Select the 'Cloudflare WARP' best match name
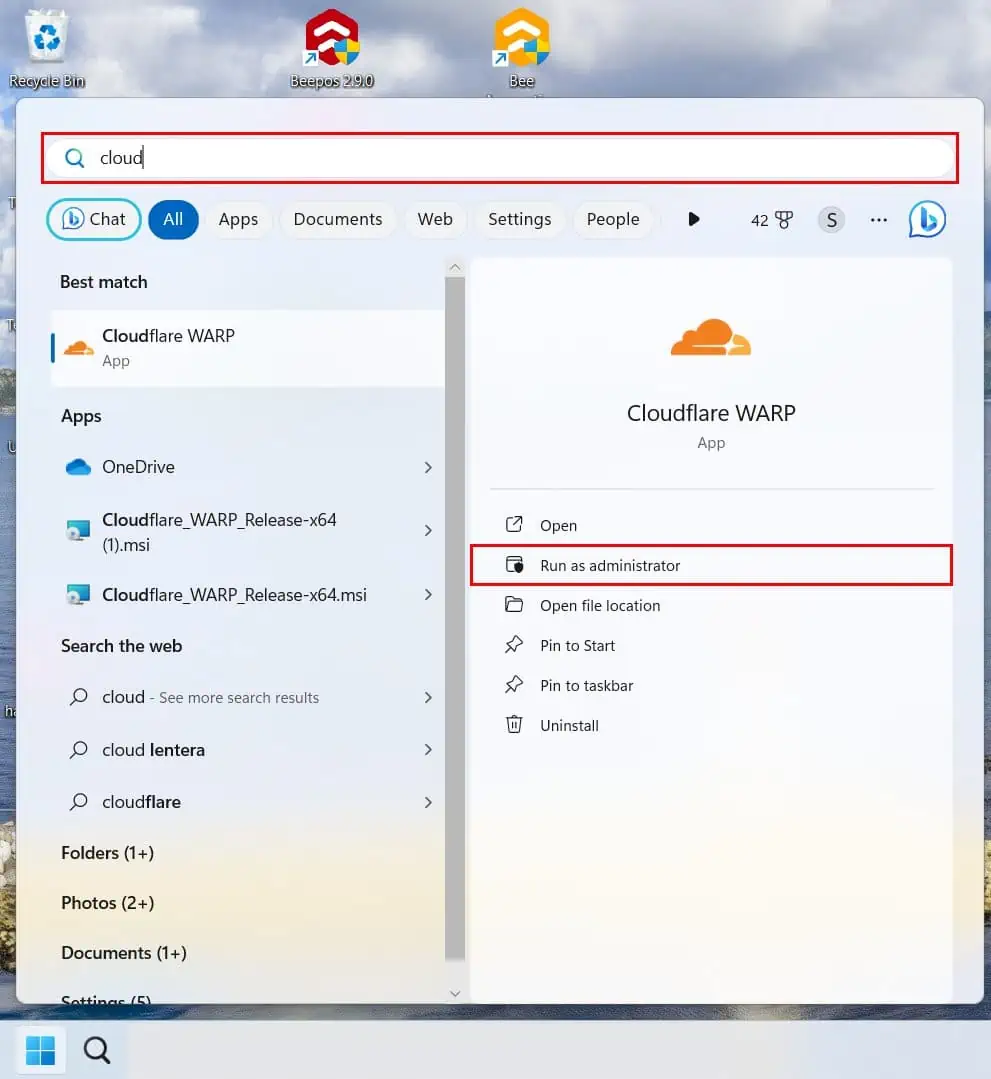 [x=169, y=336]
